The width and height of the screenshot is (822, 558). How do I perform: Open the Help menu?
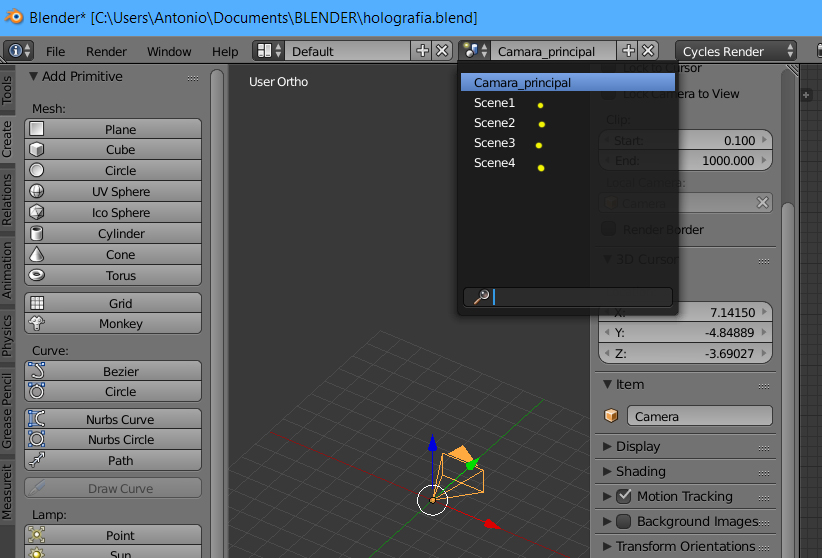225,51
